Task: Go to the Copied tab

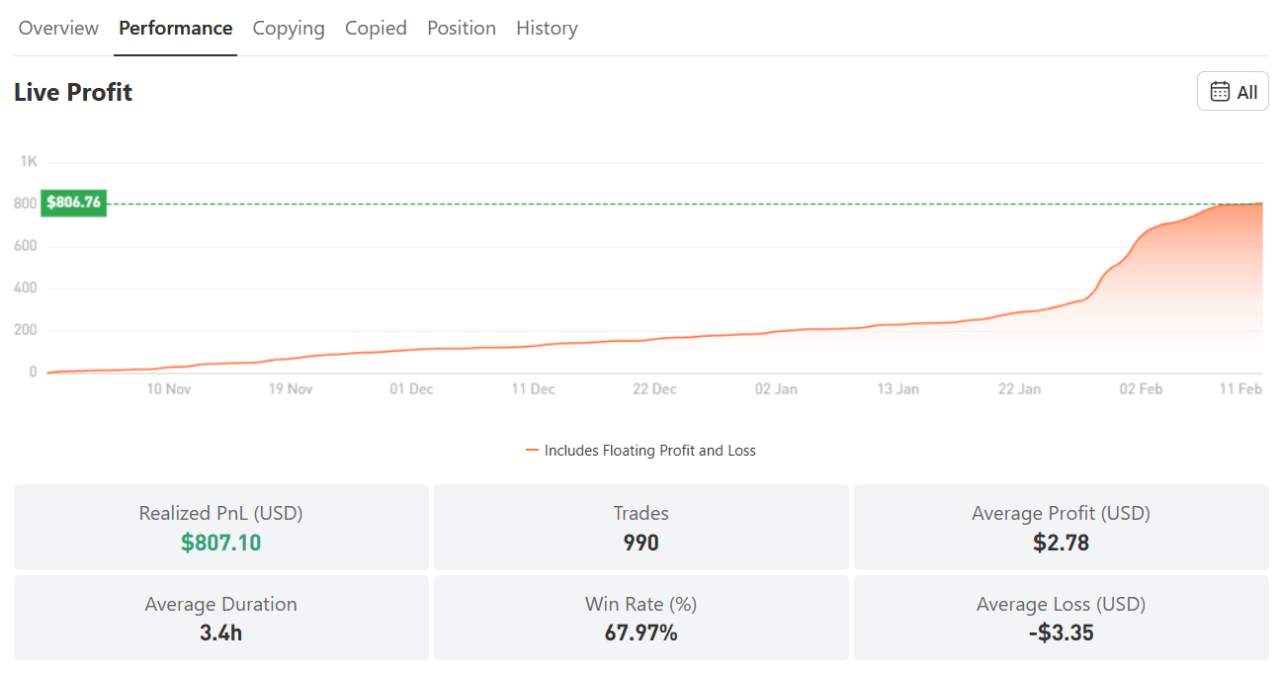Action: pyautogui.click(x=375, y=28)
